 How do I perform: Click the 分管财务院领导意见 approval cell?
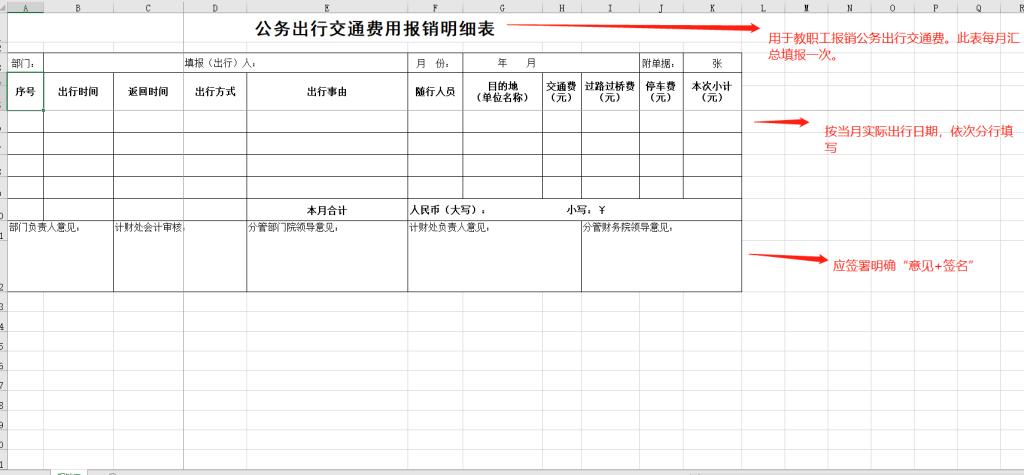point(661,257)
